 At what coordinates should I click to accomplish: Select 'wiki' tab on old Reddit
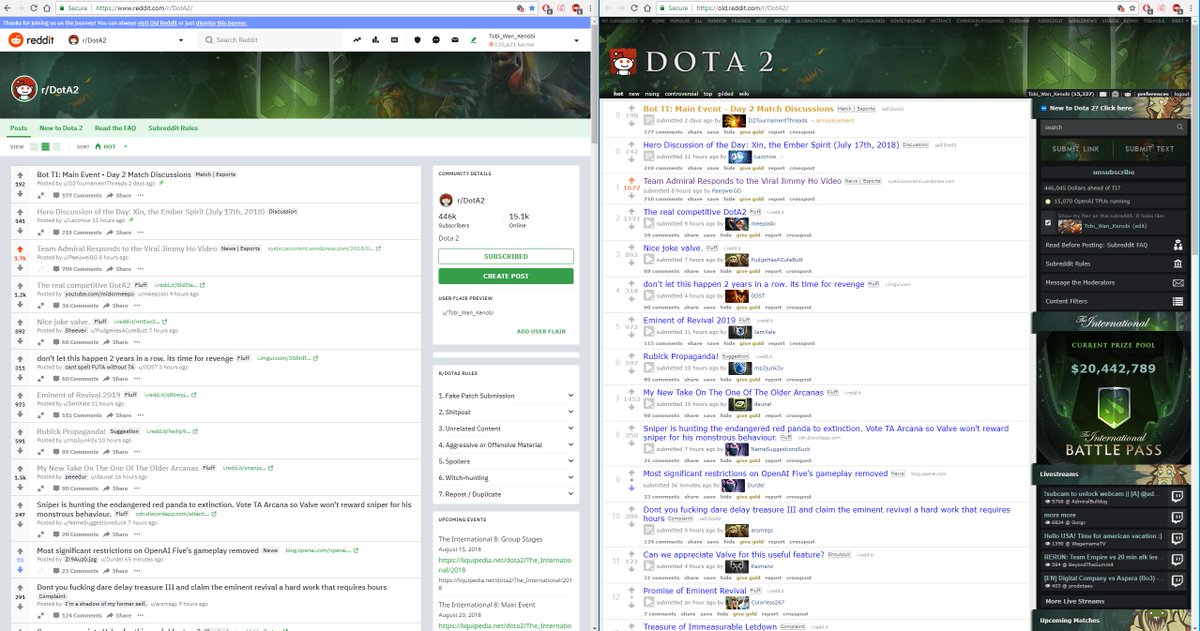point(744,93)
